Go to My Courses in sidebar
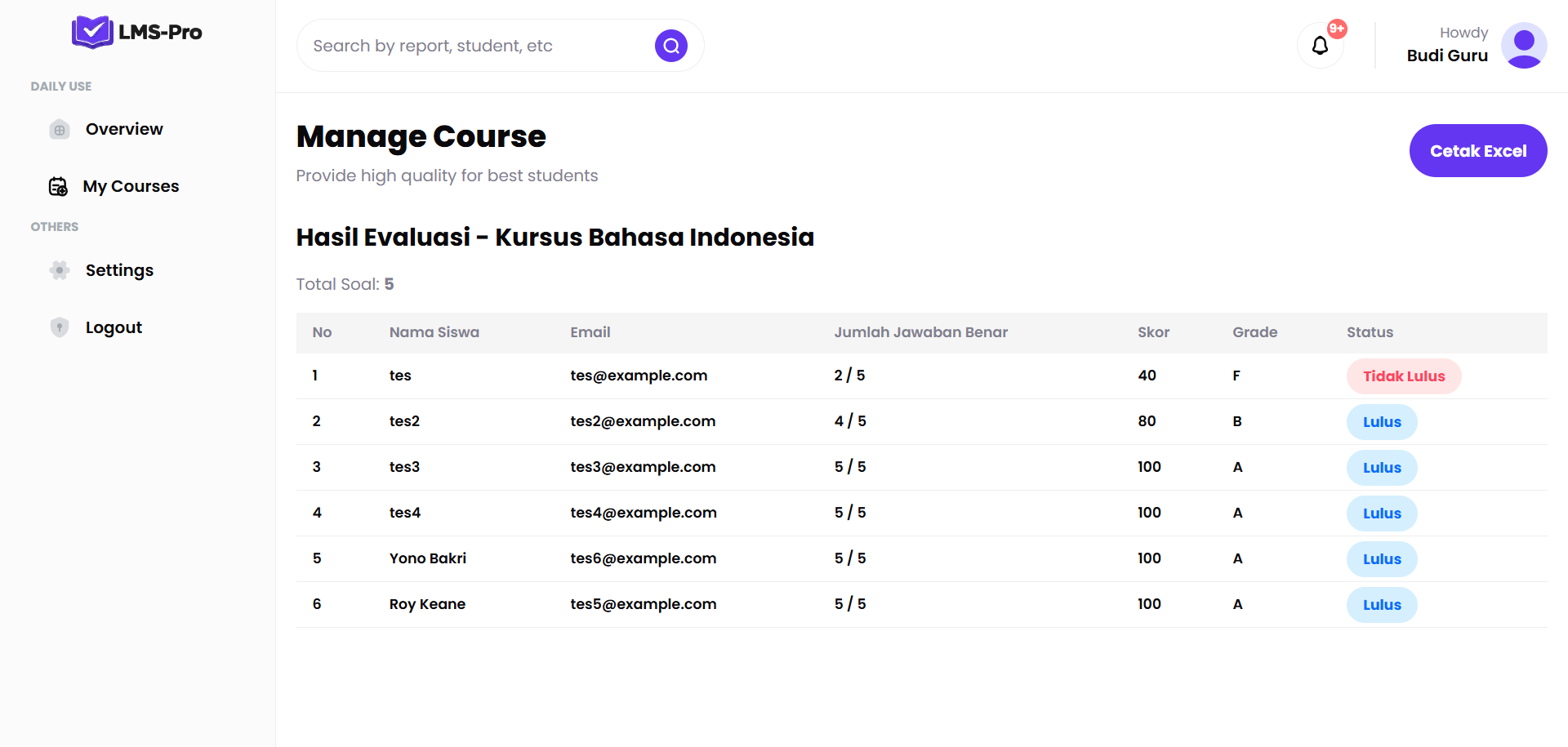1568x747 pixels. click(131, 186)
